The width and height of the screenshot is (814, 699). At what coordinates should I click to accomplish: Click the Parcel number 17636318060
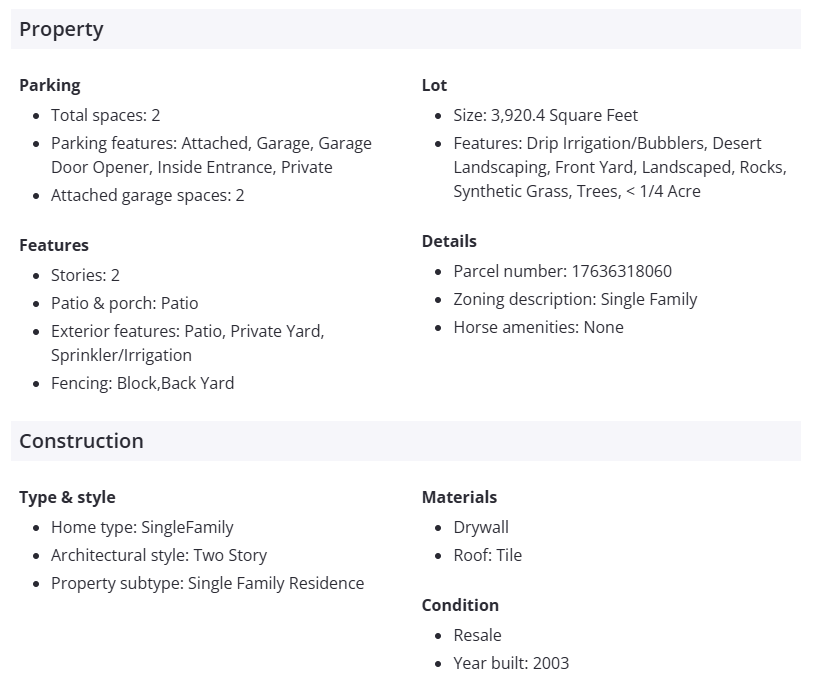point(562,271)
